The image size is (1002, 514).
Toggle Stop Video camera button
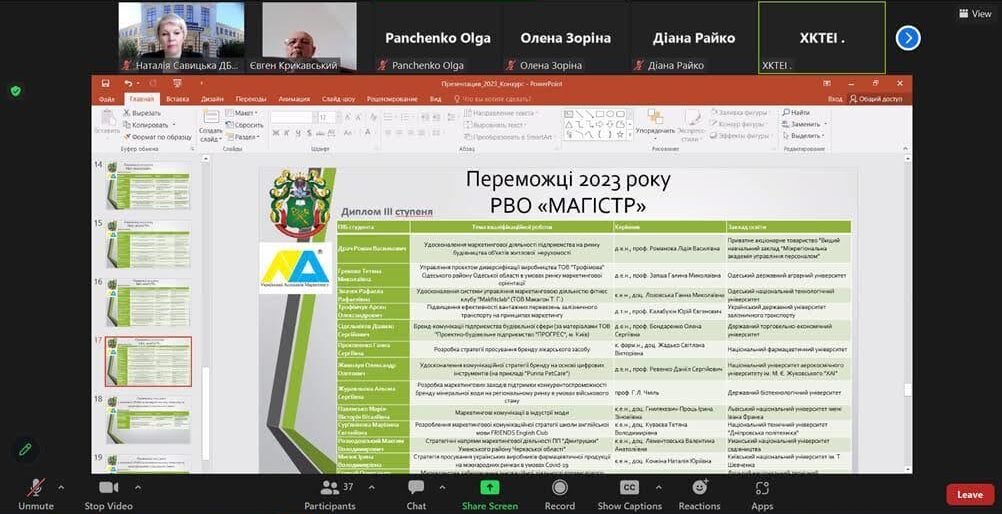coord(108,488)
